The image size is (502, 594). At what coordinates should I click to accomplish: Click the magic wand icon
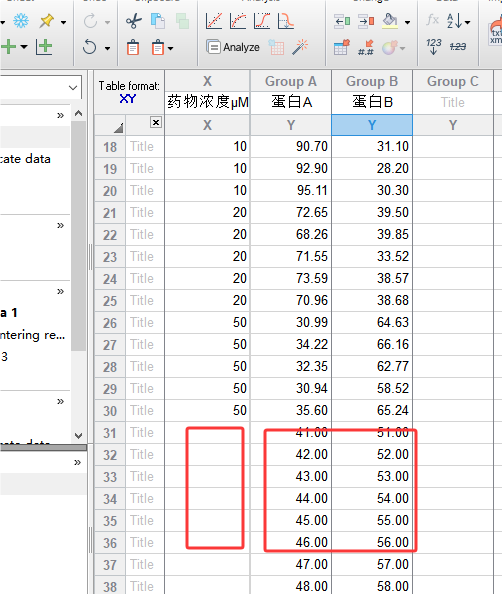[300, 47]
